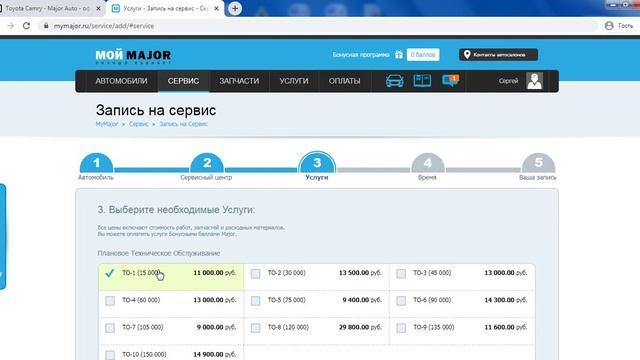640x360 pixels.
Task: Check the ТО-4 (60 000) checkbox
Action: pos(110,301)
